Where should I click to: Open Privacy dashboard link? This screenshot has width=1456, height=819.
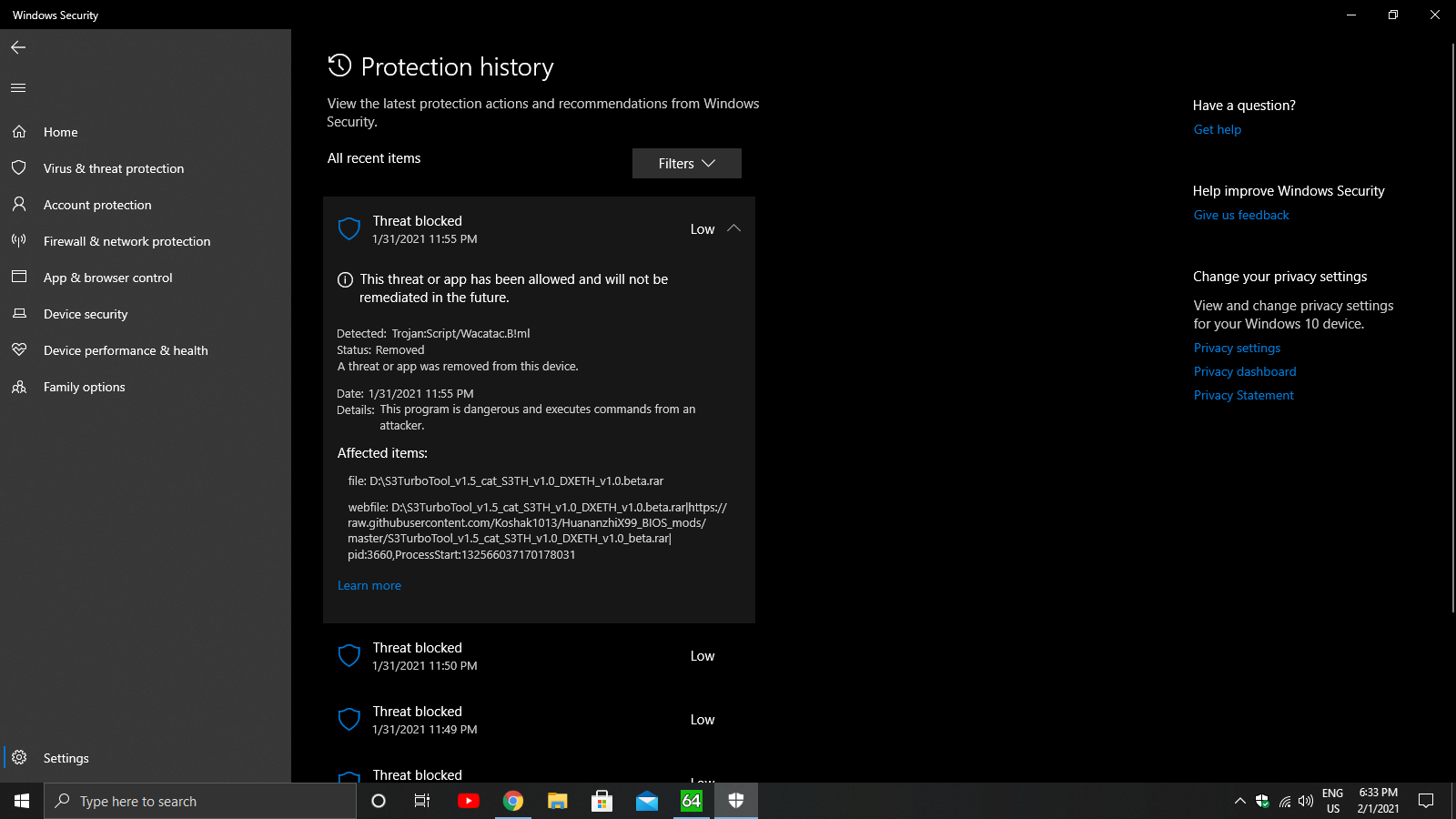pyautogui.click(x=1245, y=371)
